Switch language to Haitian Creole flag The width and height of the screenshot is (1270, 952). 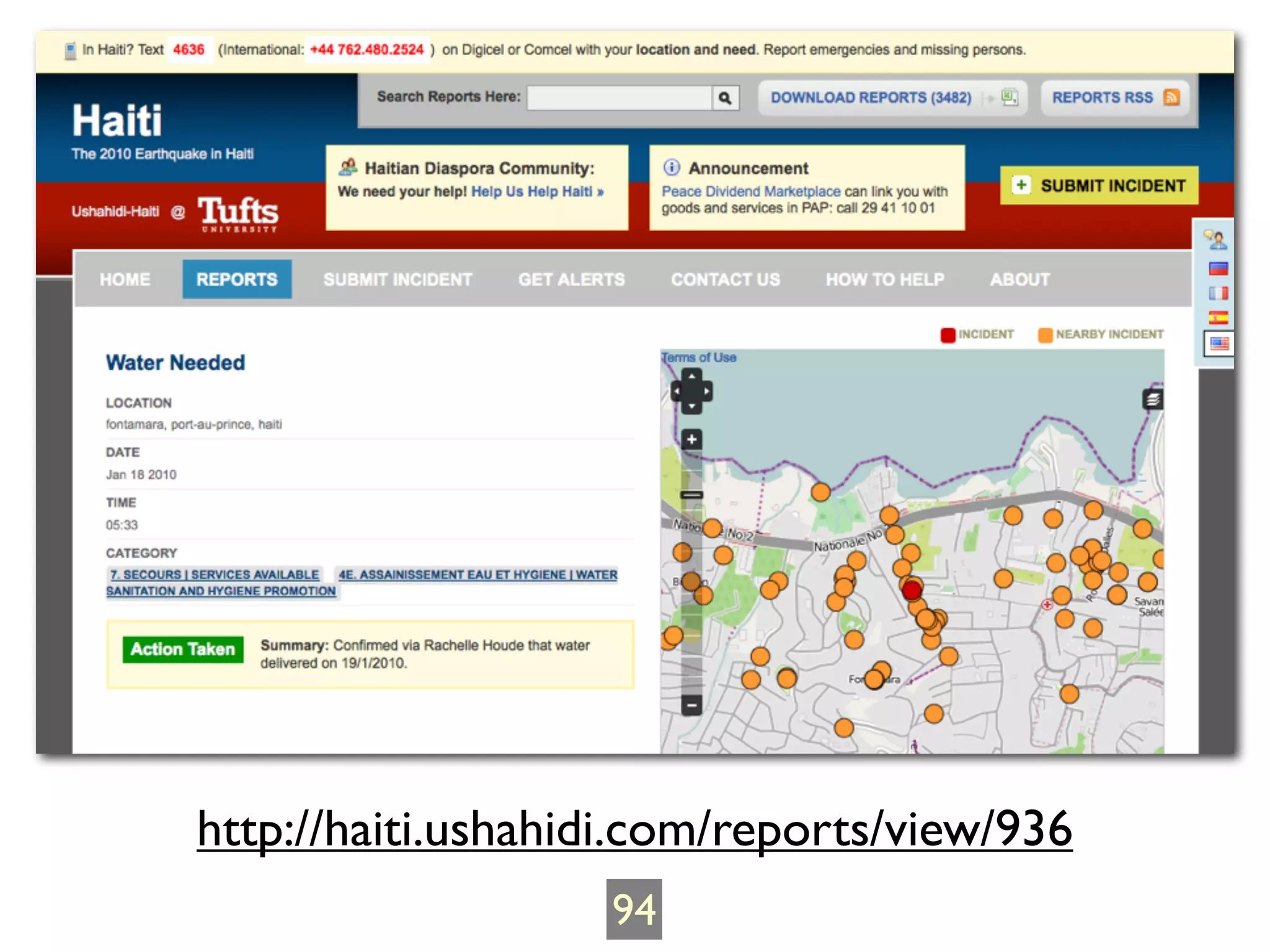point(1218,268)
